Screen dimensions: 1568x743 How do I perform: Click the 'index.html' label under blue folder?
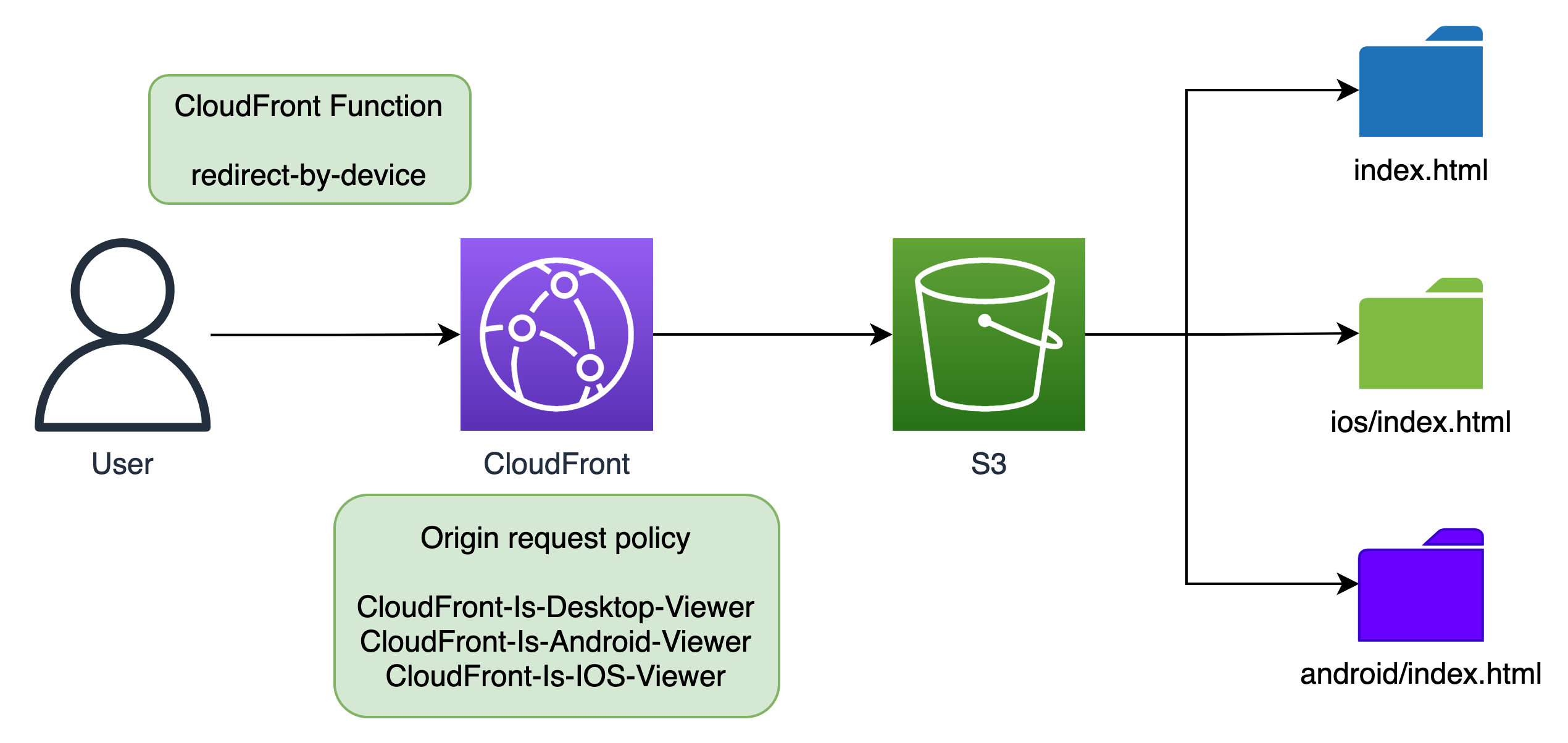click(x=1421, y=170)
